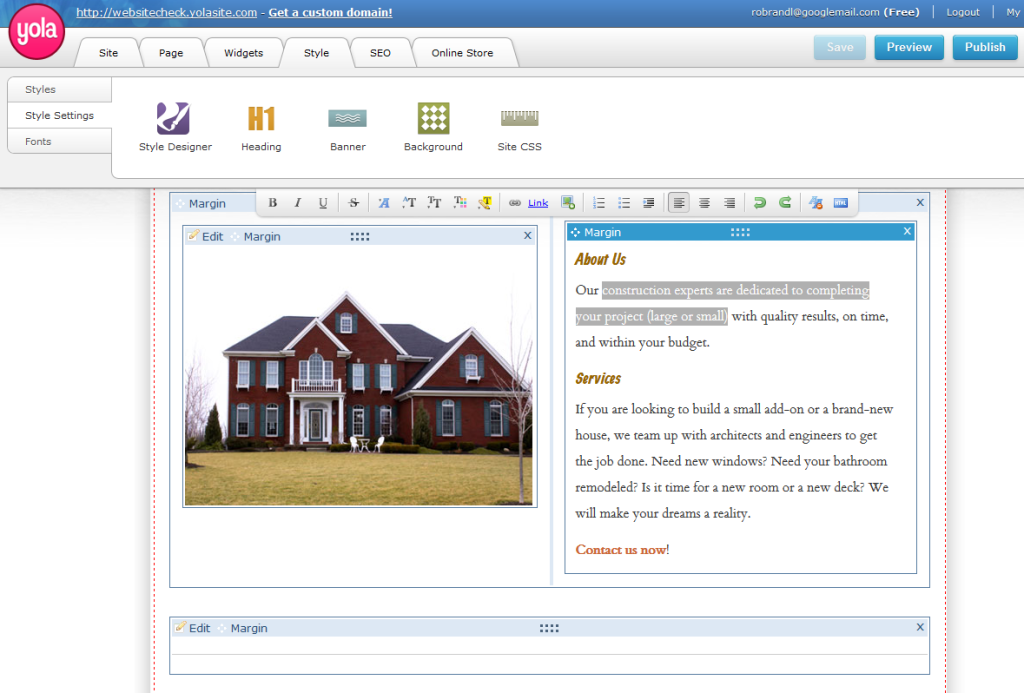Click the Preview button
The height and width of the screenshot is (693, 1024).
(x=908, y=47)
